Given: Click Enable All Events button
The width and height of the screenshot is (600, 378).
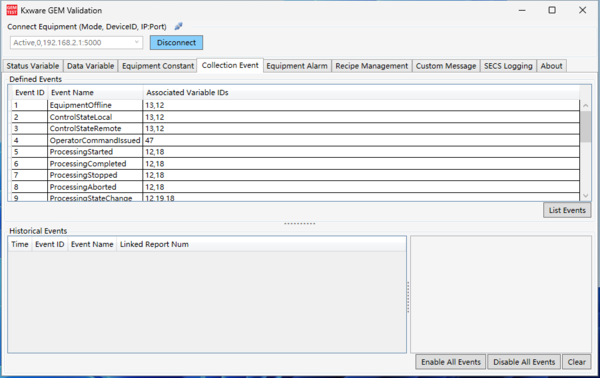Looking at the screenshot, I should pyautogui.click(x=451, y=362).
